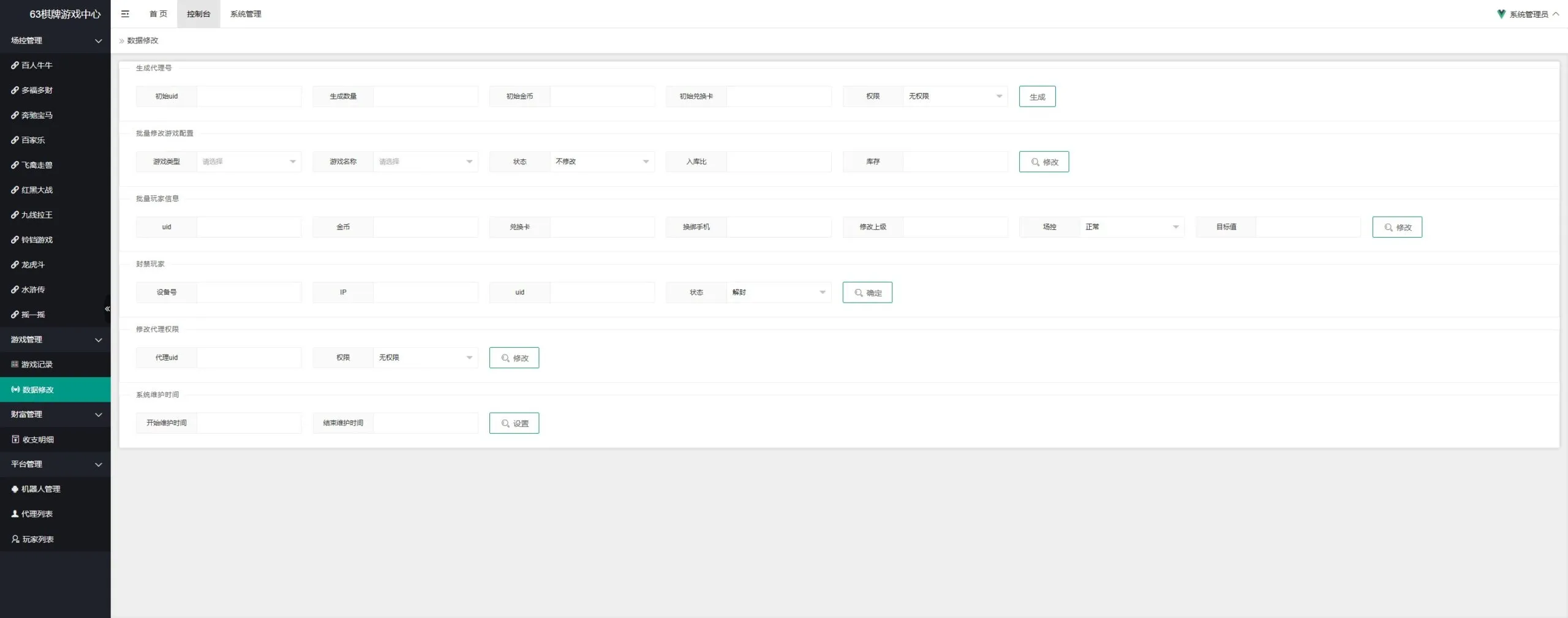Open 机器人管理 in the sidebar

pos(55,489)
